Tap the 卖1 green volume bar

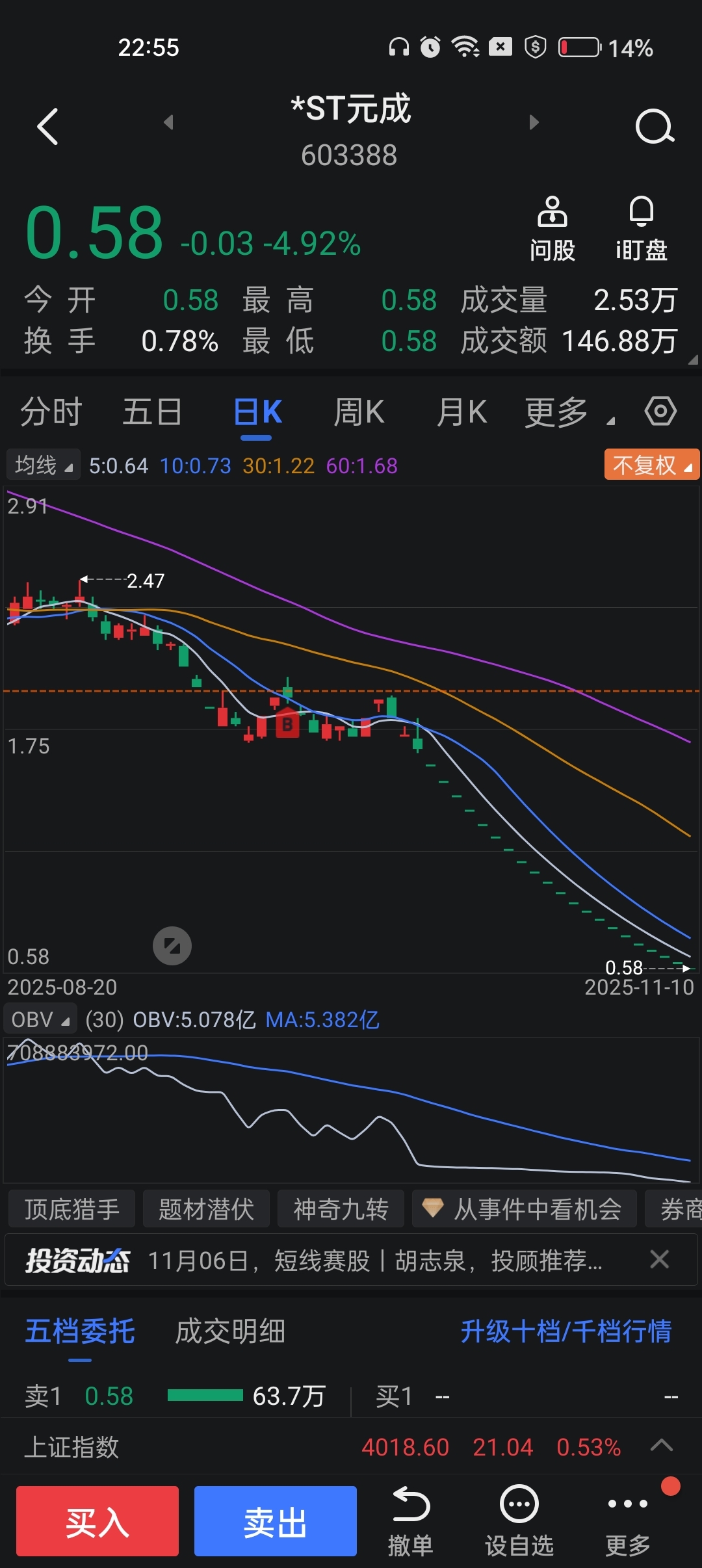pos(205,1395)
